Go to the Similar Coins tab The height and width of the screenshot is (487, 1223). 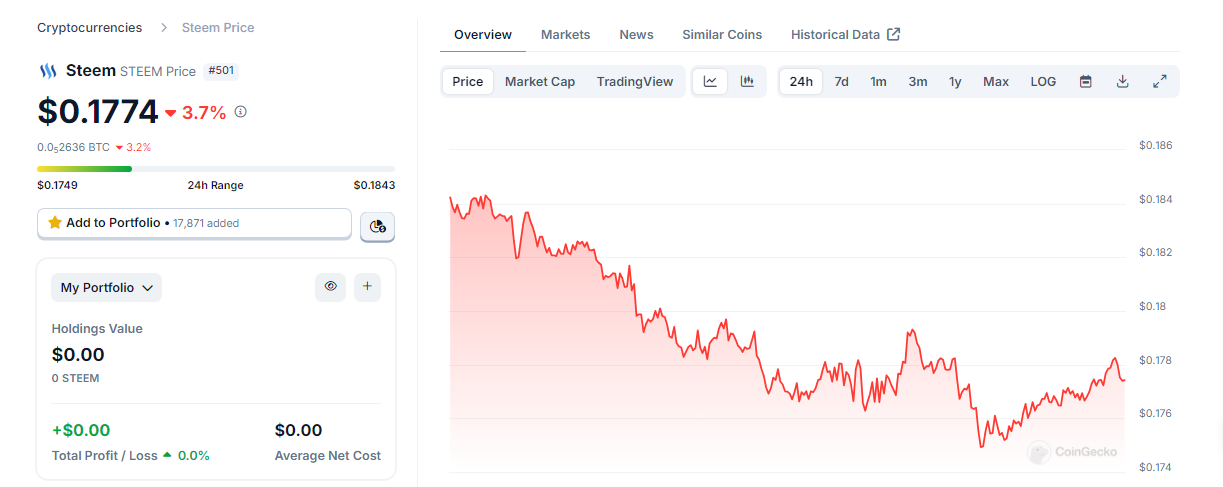click(x=722, y=35)
